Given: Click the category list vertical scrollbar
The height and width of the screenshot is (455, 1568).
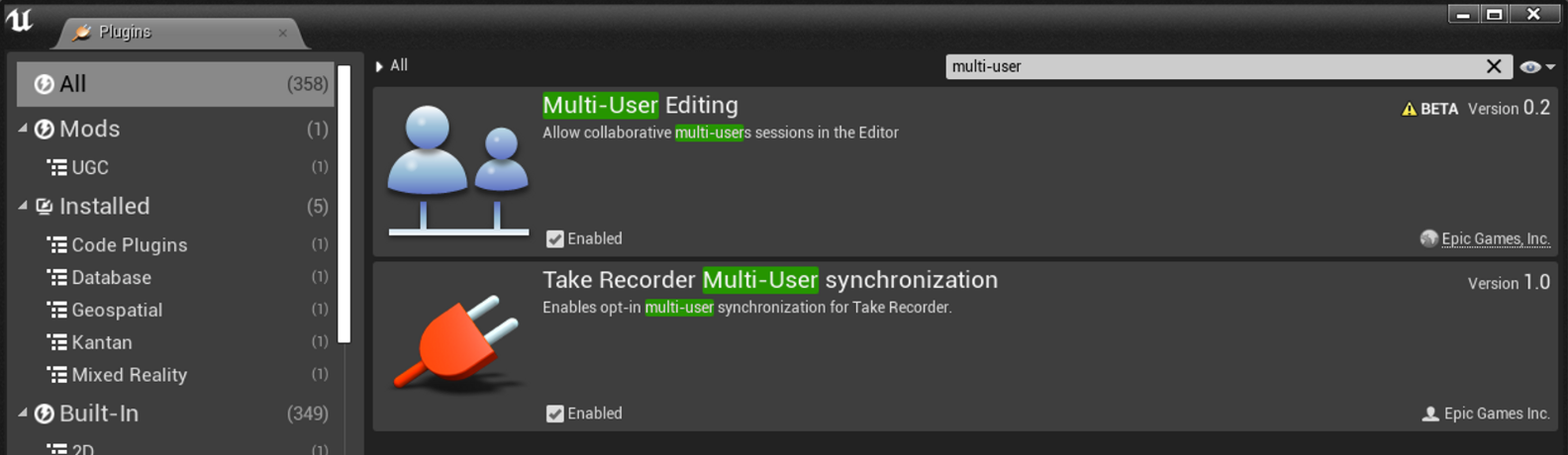Looking at the screenshot, I should (x=343, y=204).
